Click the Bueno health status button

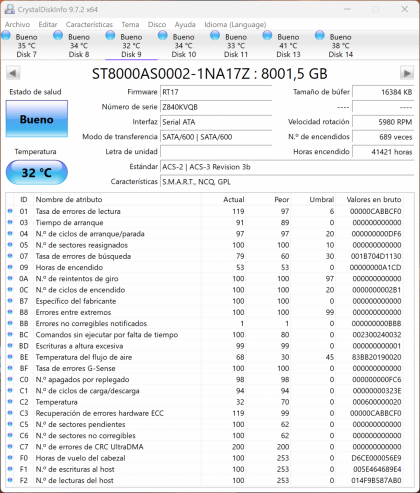(37, 119)
